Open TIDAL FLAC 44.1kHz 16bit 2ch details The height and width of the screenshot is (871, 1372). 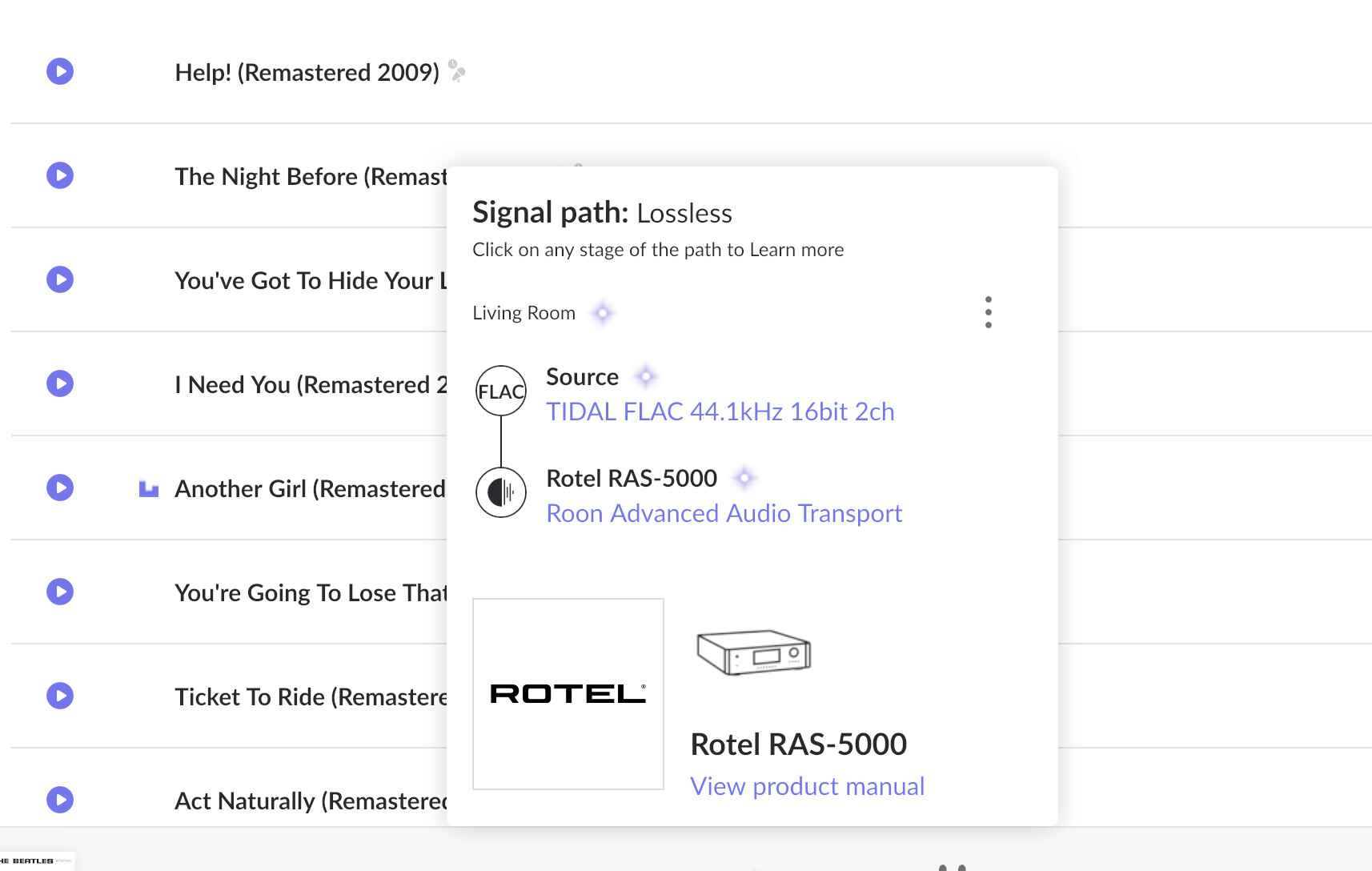click(720, 411)
